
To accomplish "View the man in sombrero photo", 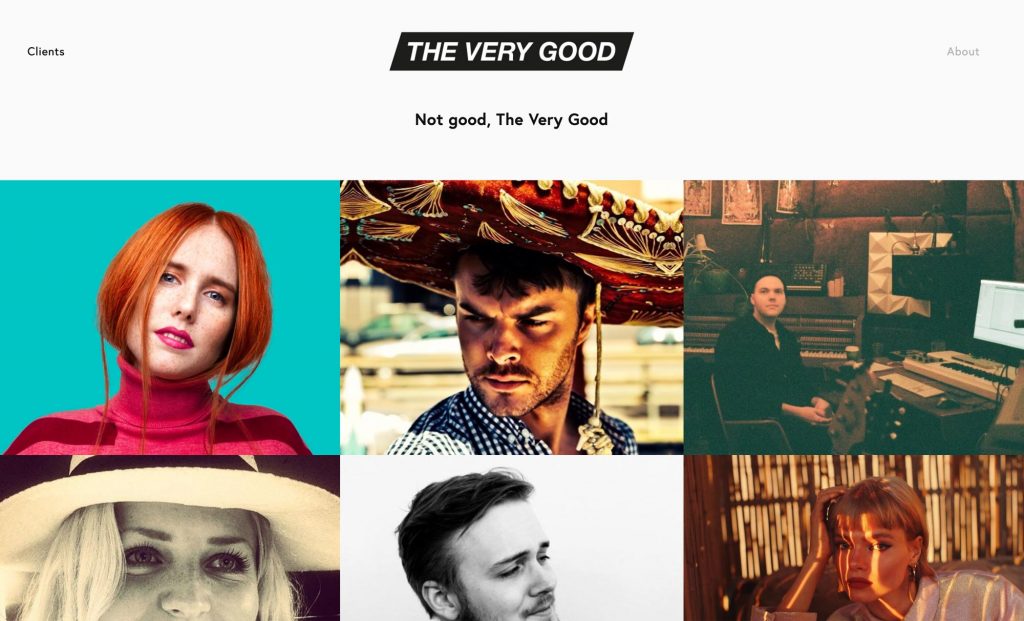I will point(511,317).
